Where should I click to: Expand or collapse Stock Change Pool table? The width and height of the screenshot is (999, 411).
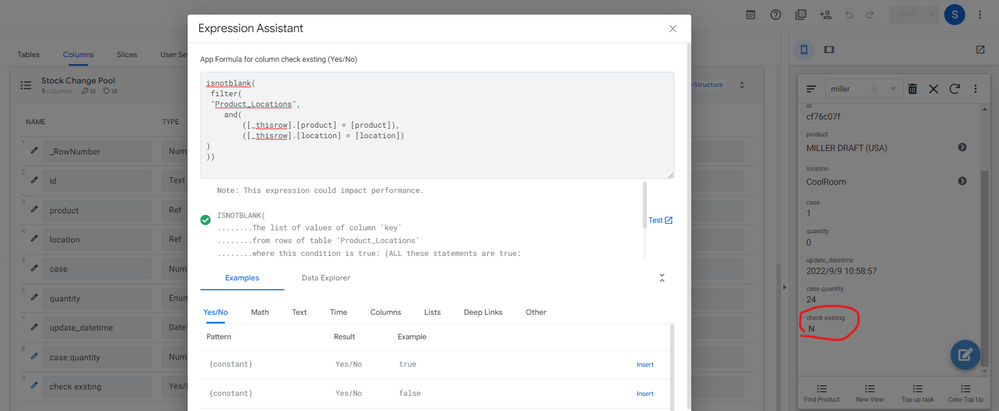click(741, 85)
